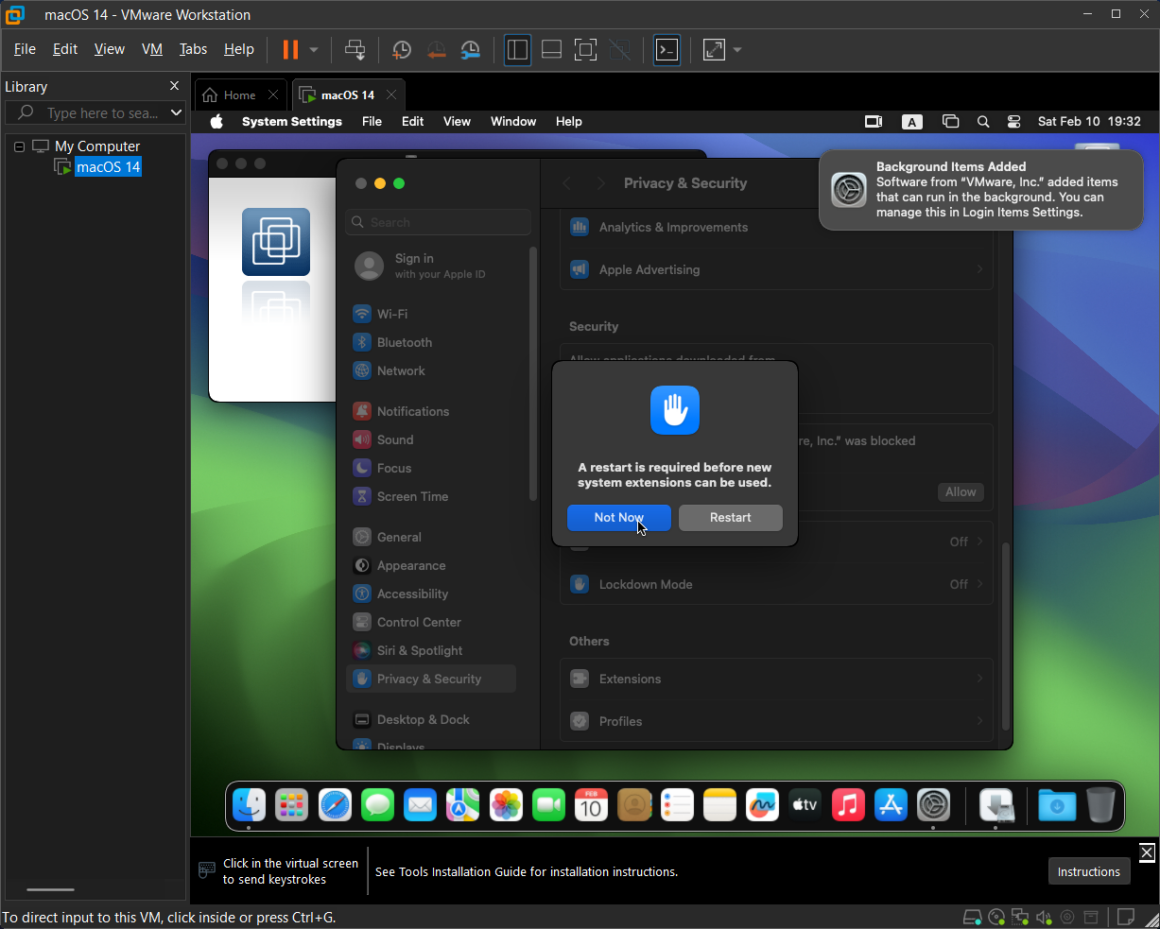Click the hard disk status icon in status bar

pos(973,918)
